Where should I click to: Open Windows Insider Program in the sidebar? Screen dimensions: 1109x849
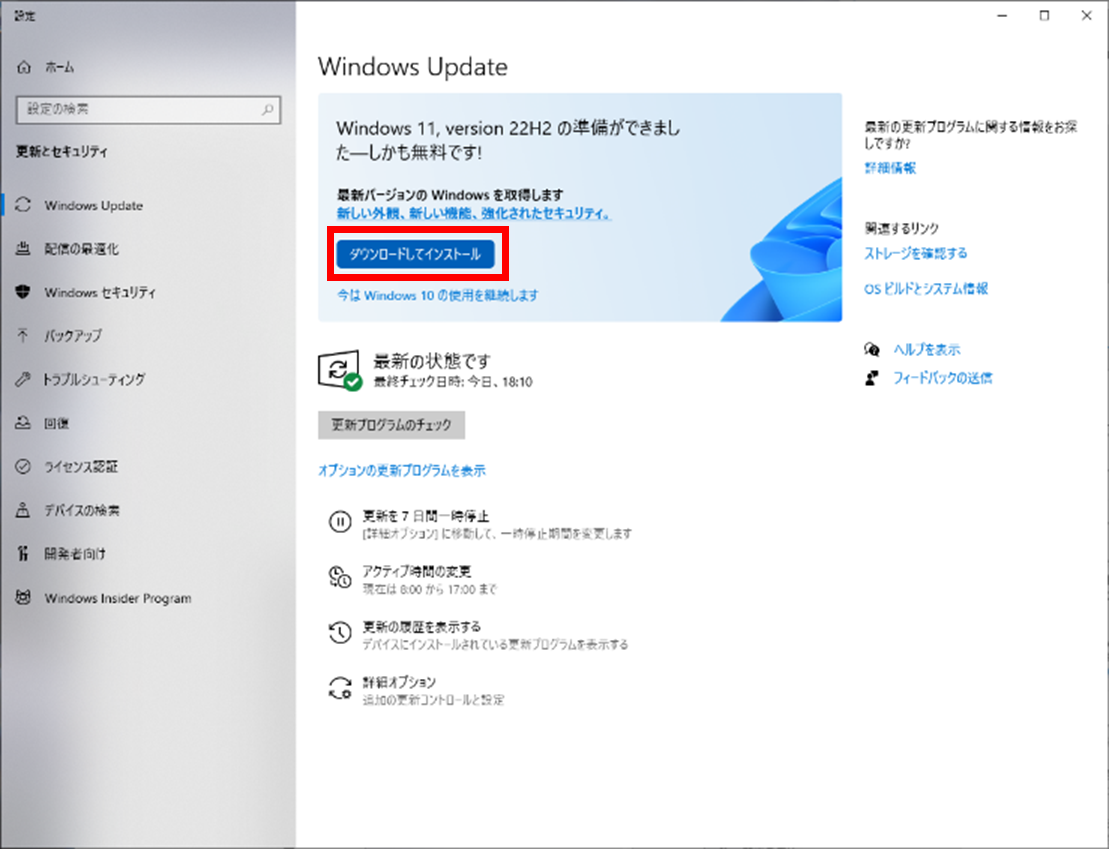coord(148,598)
